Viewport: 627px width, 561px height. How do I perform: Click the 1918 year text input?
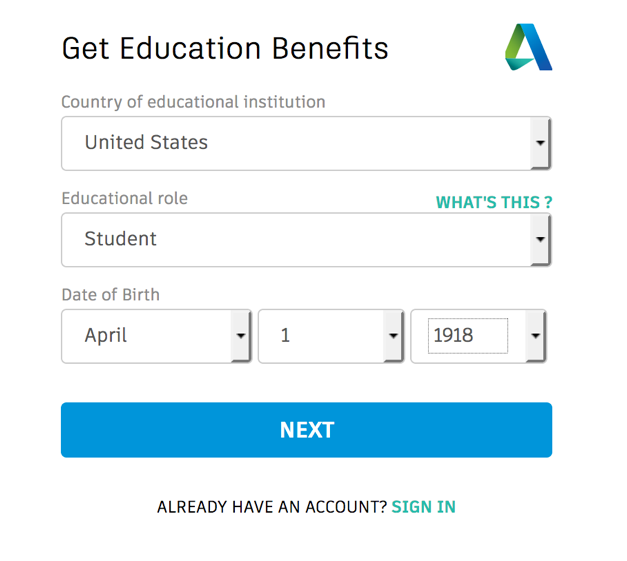pos(468,336)
